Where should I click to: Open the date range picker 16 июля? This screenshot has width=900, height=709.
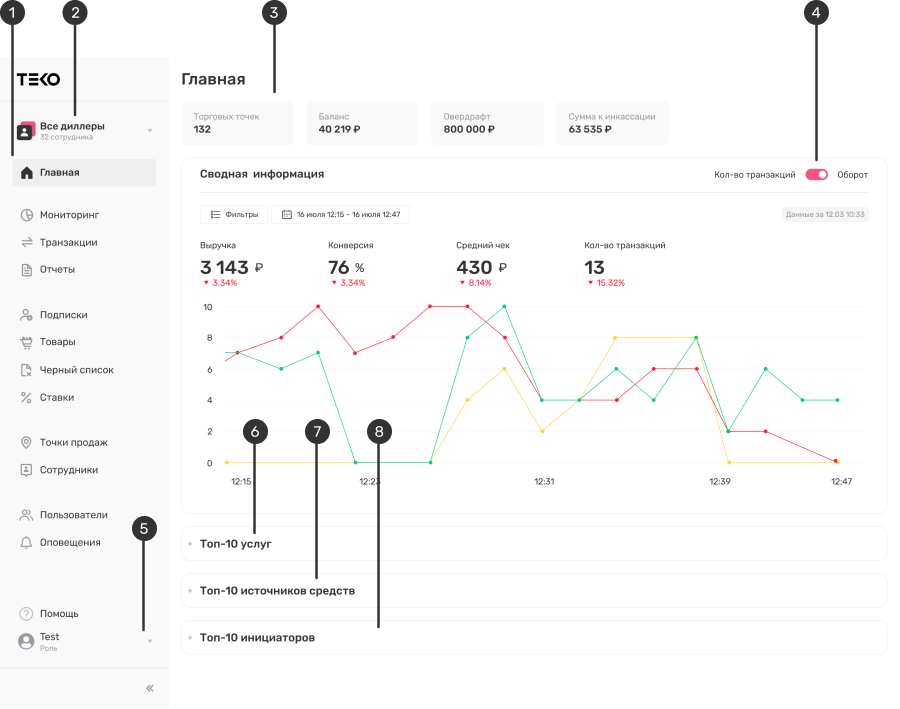[x=340, y=215]
